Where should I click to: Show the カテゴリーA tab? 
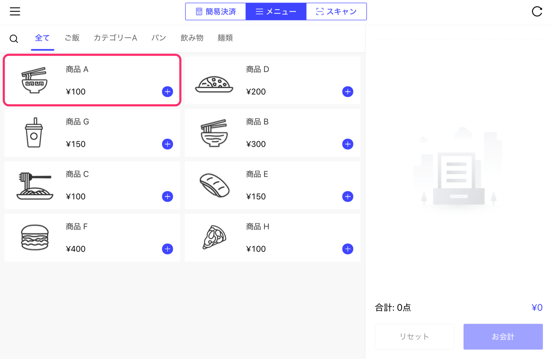tap(115, 38)
